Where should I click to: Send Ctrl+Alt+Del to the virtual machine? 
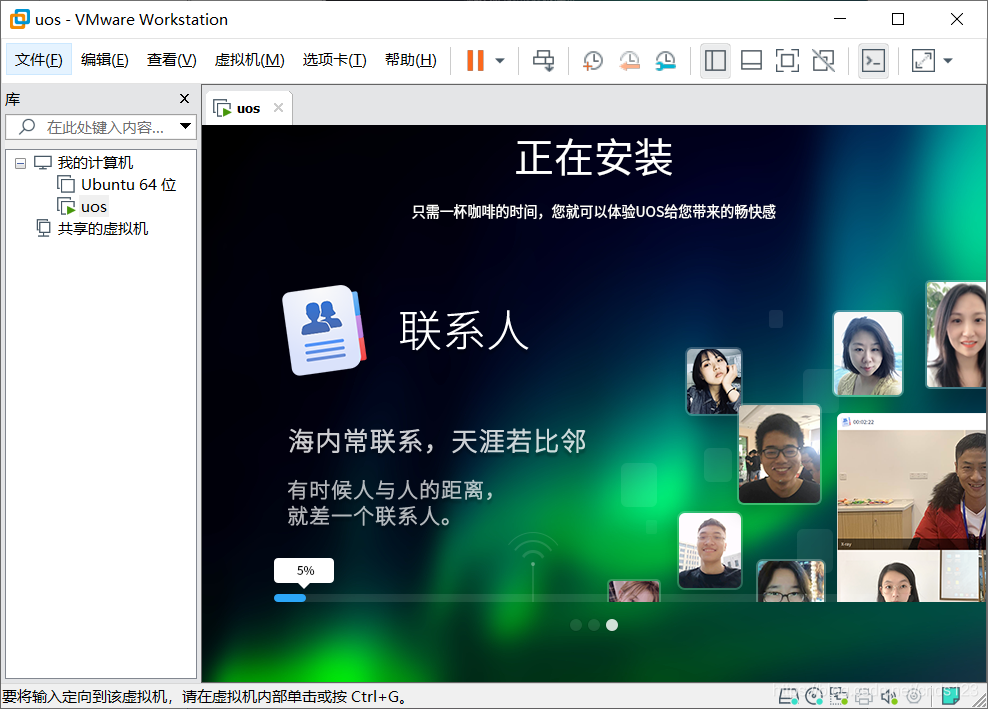click(x=543, y=61)
